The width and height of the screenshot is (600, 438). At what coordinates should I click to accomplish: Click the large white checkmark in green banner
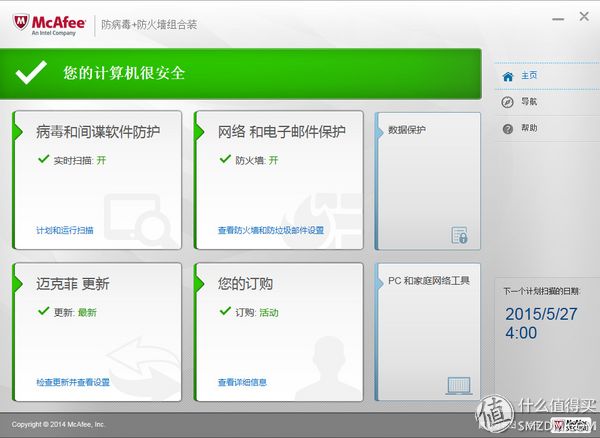31,72
